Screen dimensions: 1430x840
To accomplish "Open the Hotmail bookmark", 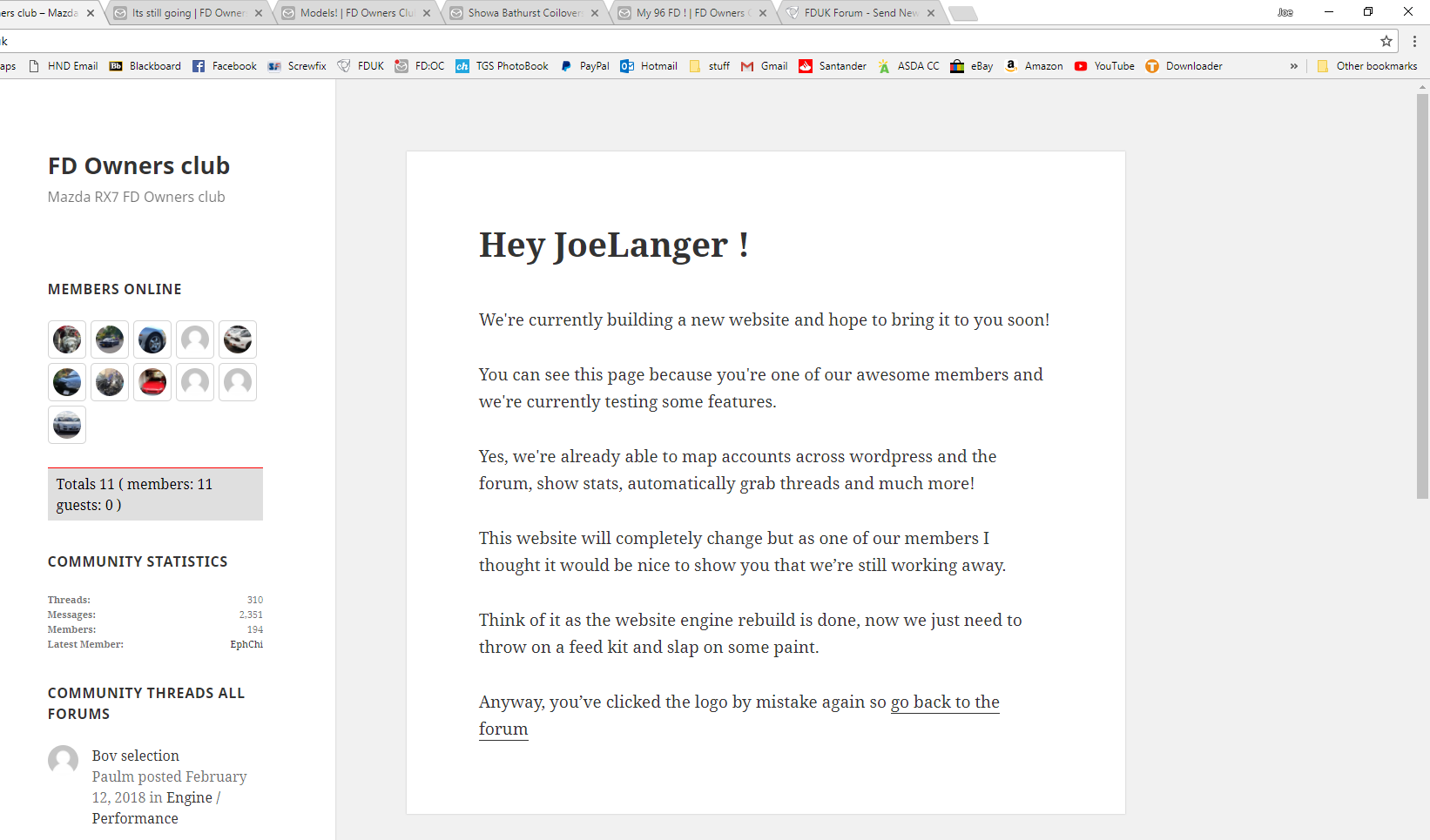I will [649, 66].
